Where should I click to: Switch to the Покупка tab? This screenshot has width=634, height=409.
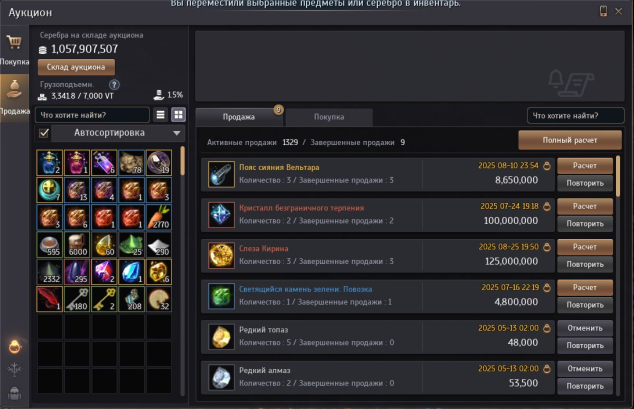tap(329, 117)
